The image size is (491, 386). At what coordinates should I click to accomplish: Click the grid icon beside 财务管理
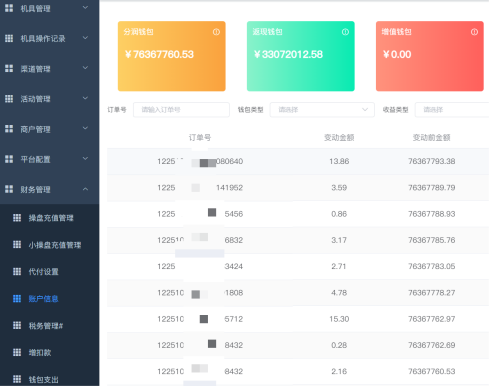[x=9, y=189]
